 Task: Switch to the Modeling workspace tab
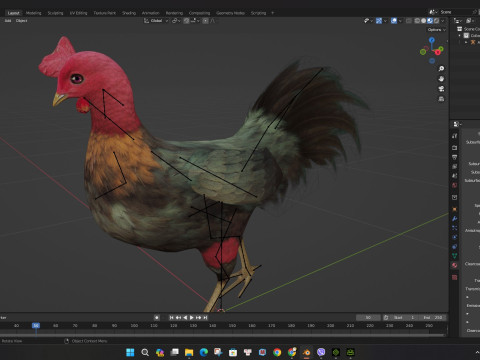click(x=33, y=13)
